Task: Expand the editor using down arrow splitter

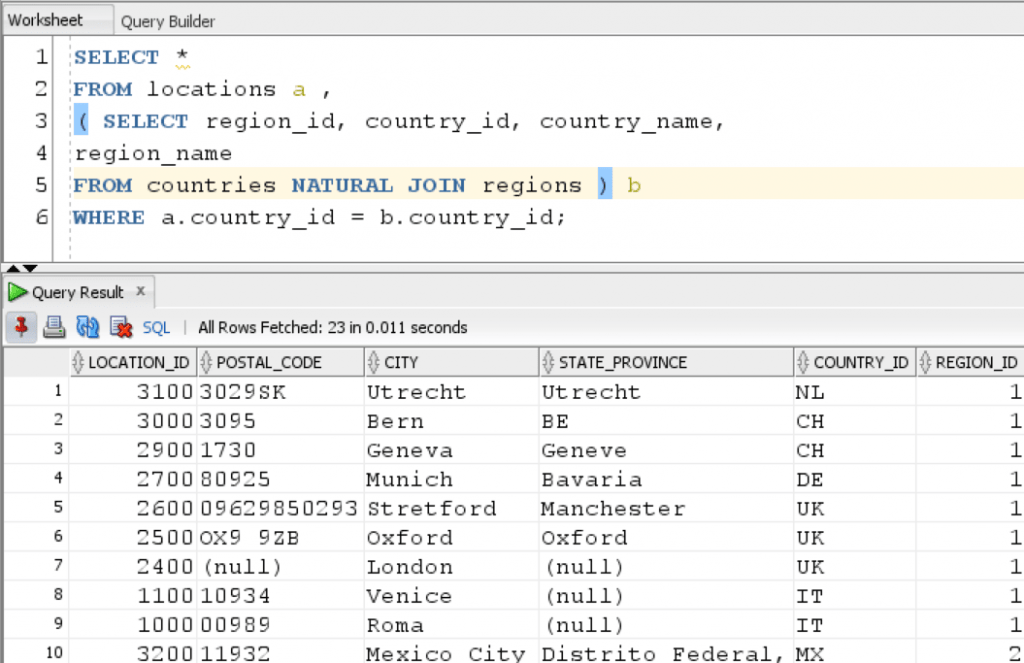Action: pyautogui.click(x=30, y=268)
